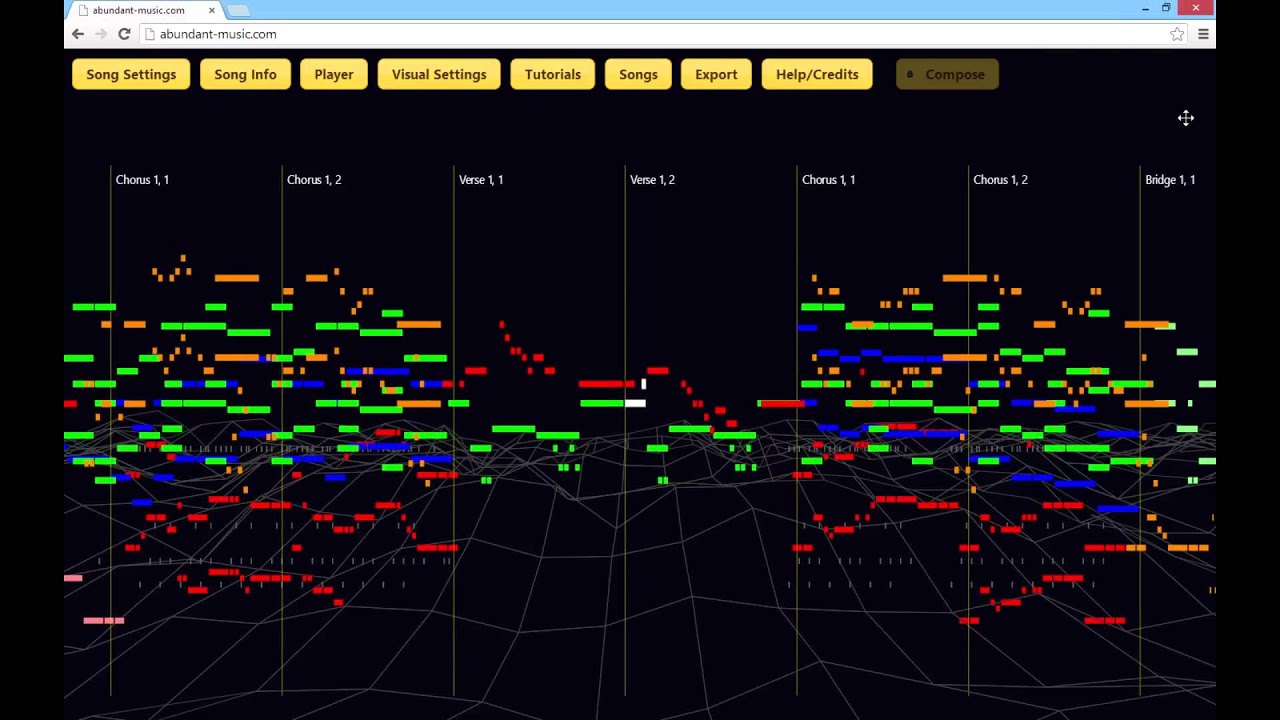This screenshot has height=720, width=1280.
Task: Close the abundant-music.com tab
Action: [x=212, y=10]
